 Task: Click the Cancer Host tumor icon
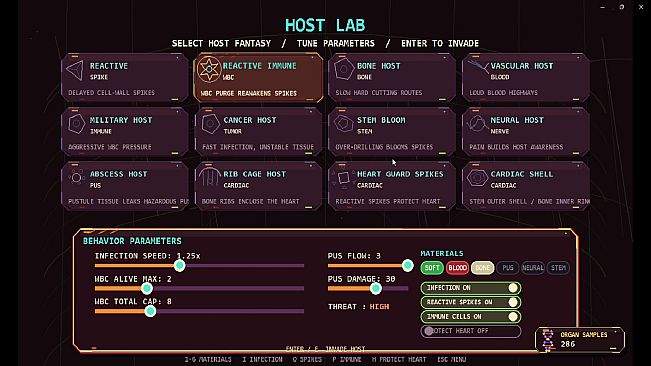[210, 124]
